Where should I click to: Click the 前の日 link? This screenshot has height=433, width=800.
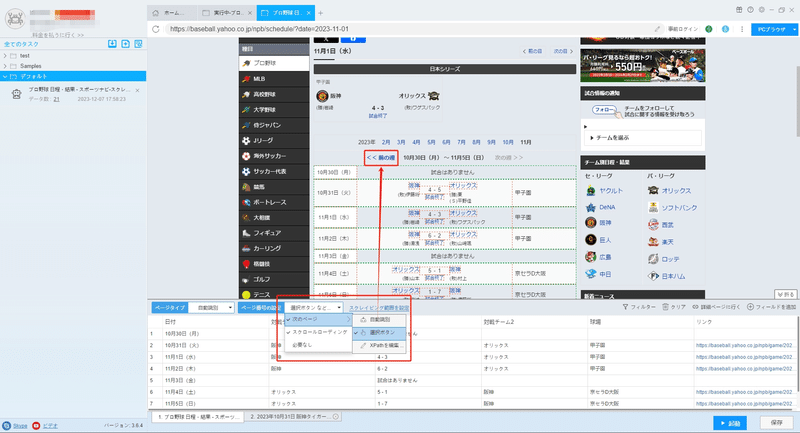[532, 52]
